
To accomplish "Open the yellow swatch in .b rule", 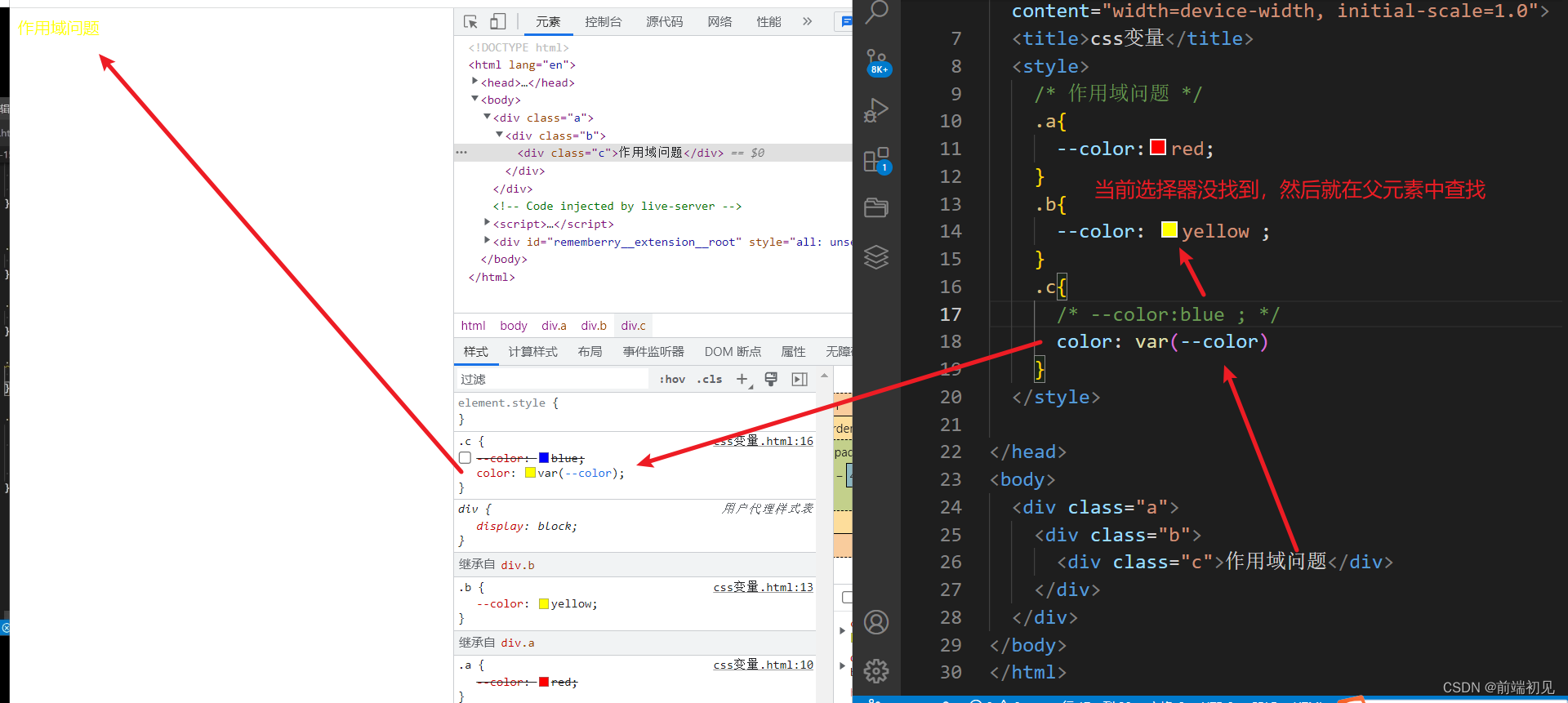I will click(544, 604).
